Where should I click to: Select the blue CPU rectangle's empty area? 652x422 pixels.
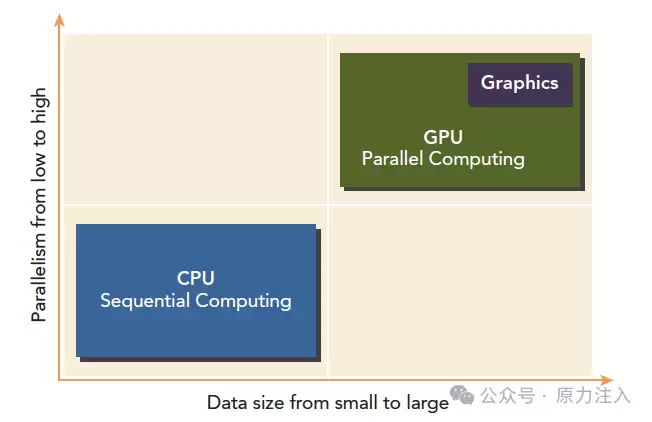tap(195, 333)
